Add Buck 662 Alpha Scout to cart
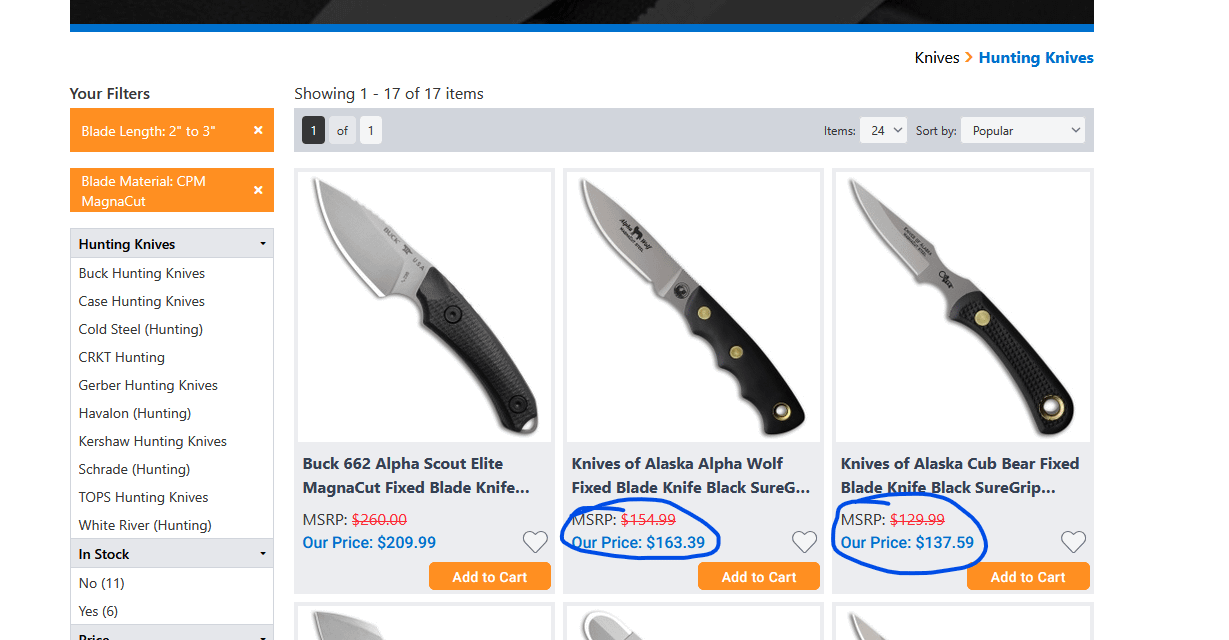1229x640 pixels. click(490, 577)
